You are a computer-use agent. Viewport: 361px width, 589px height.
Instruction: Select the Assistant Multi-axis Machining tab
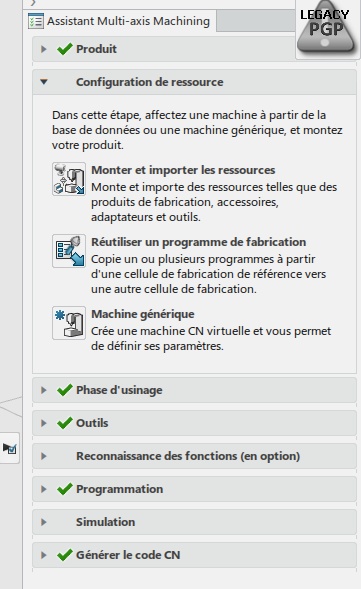click(119, 21)
